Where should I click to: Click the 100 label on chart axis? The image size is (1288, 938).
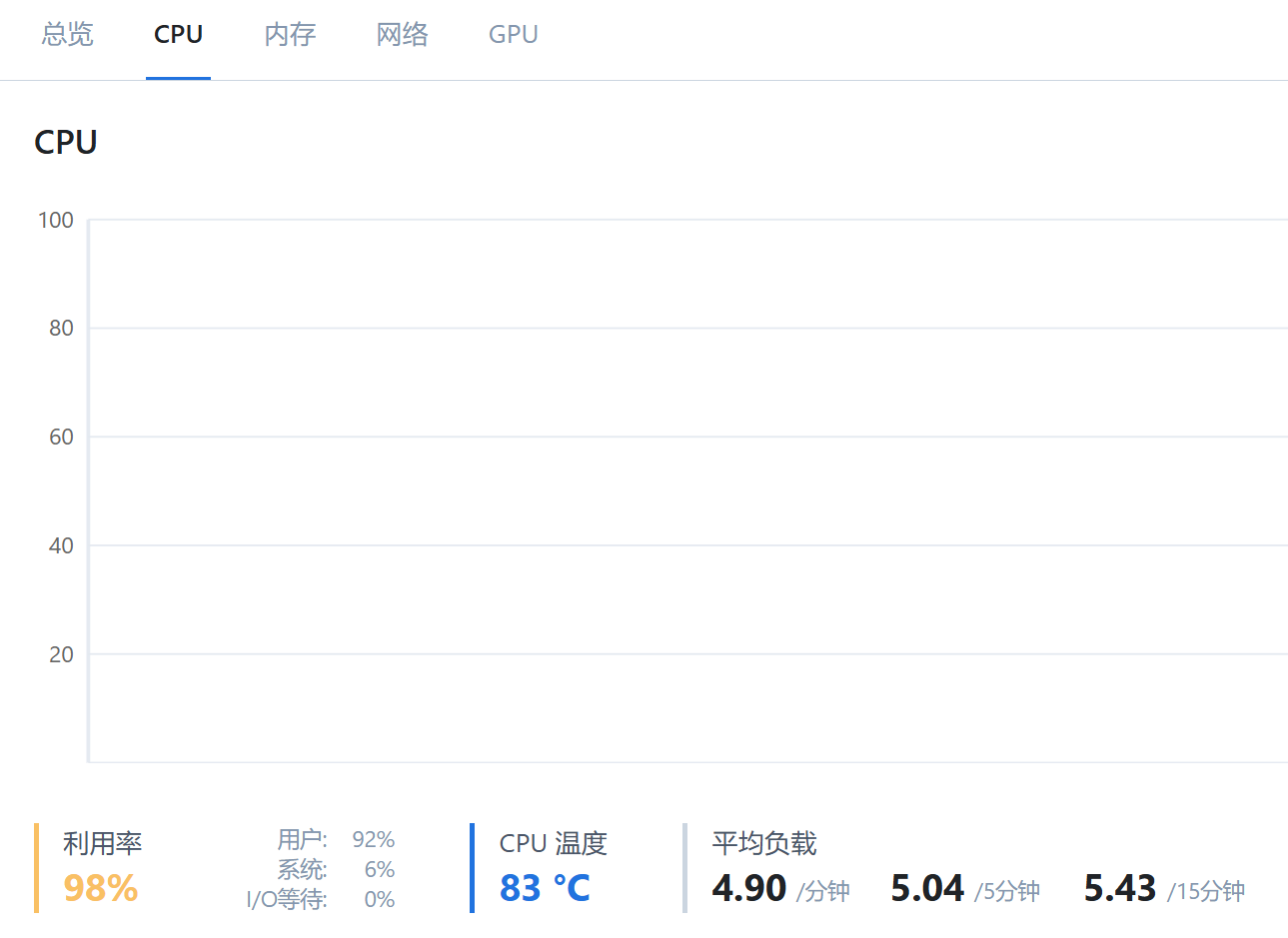(56, 220)
